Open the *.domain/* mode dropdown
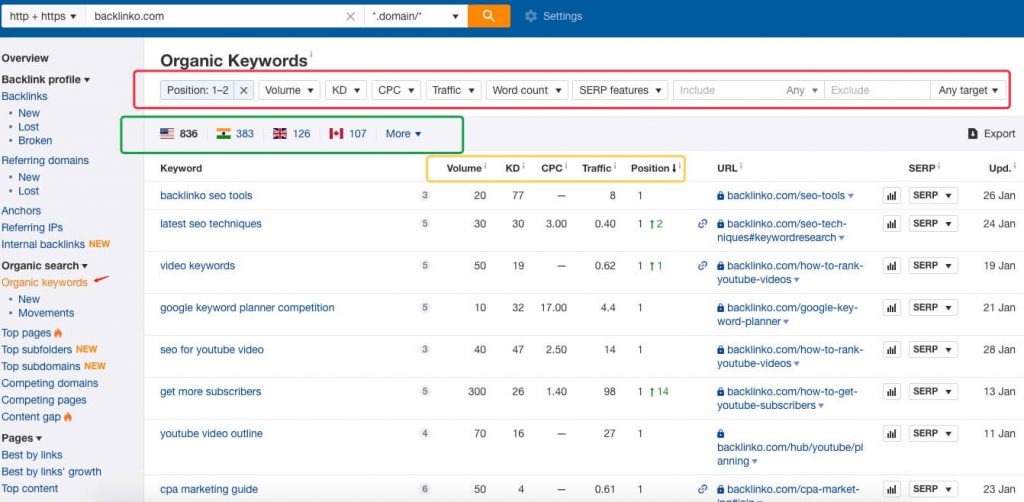 (415, 16)
